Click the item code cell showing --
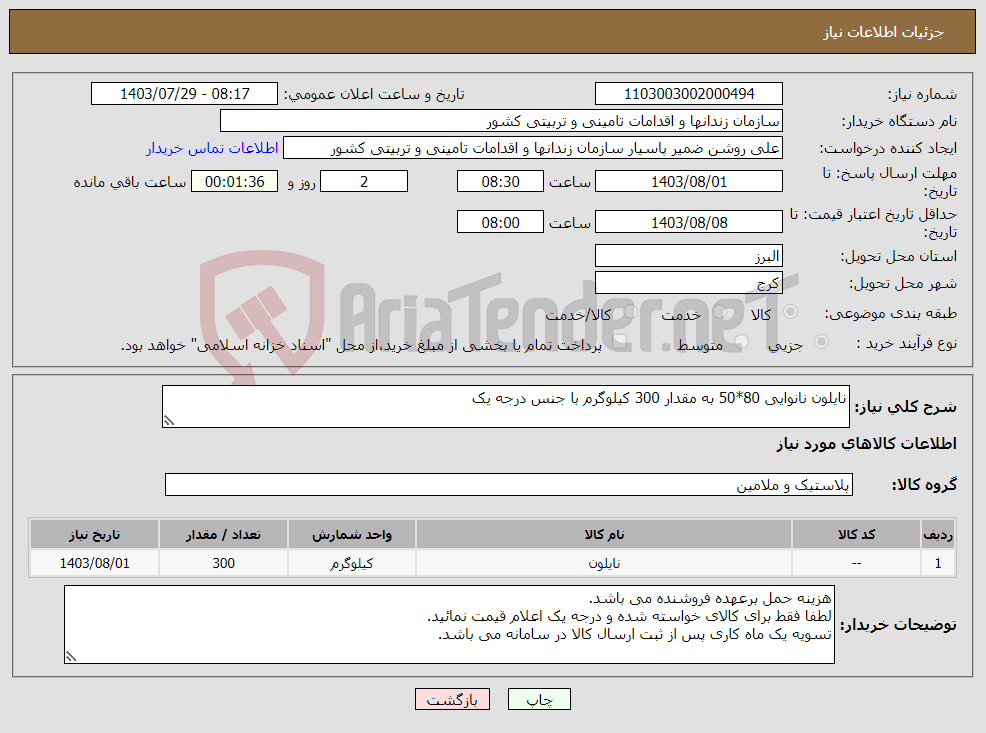986x733 pixels. 856,563
